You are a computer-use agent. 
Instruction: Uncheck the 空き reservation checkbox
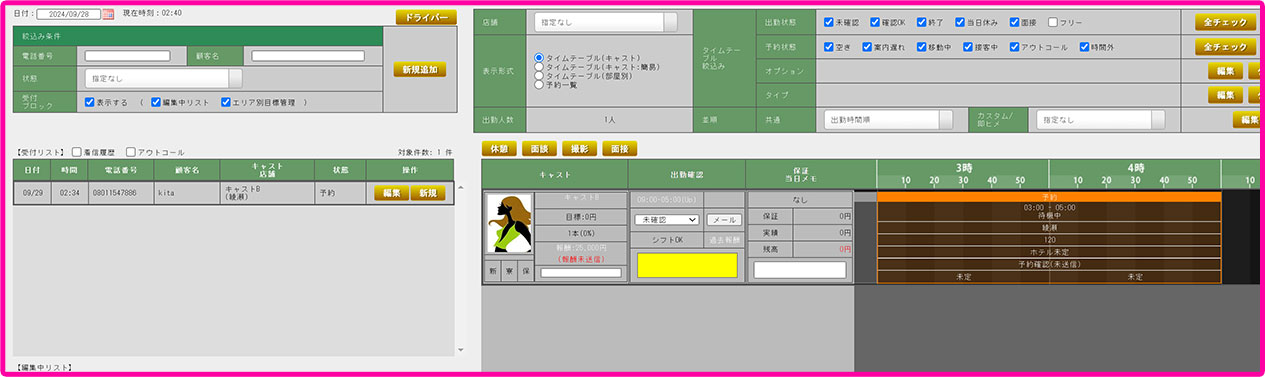(x=828, y=46)
